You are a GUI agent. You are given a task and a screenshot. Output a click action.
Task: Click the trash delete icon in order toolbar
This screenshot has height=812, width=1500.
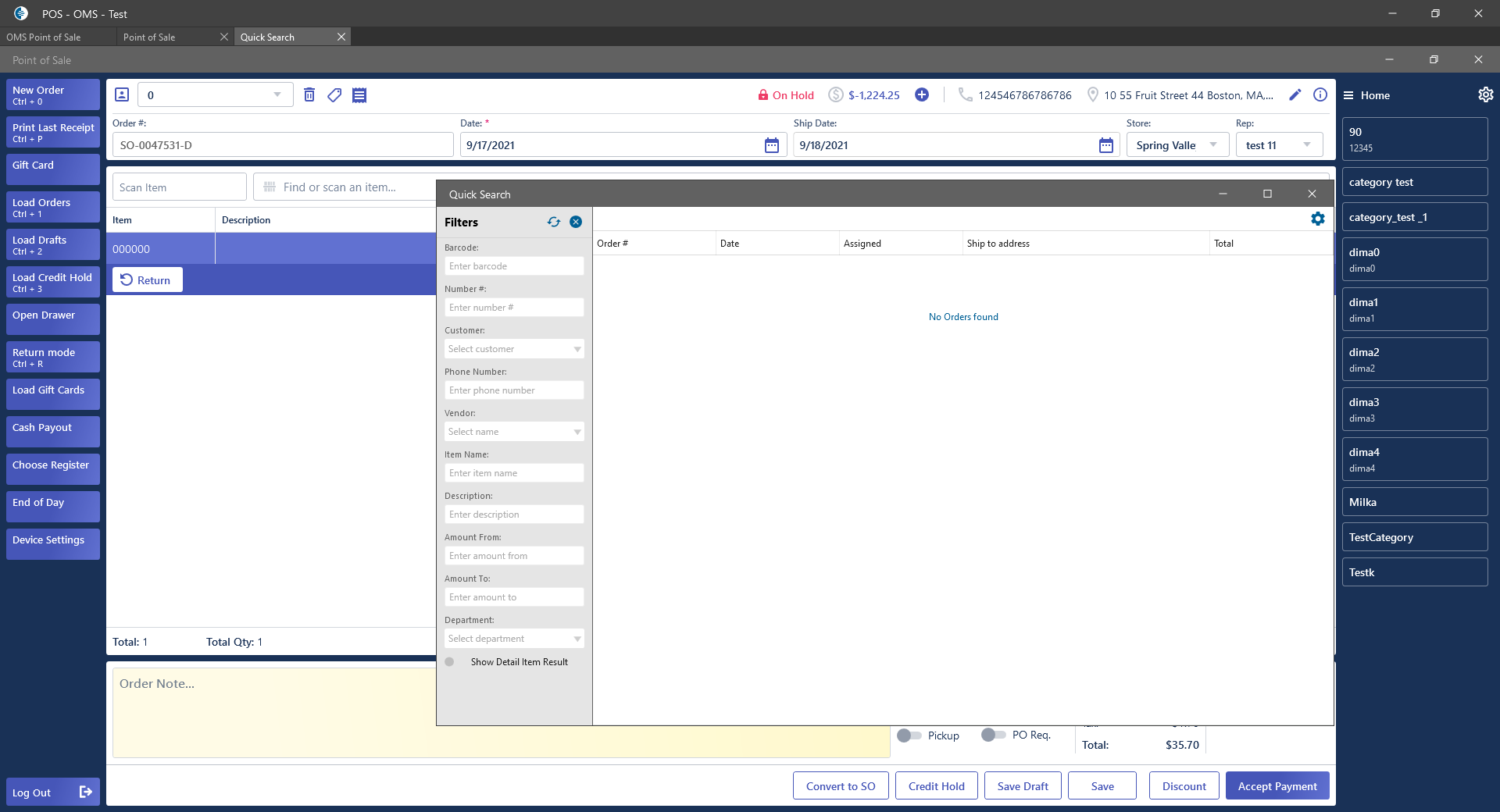(309, 95)
